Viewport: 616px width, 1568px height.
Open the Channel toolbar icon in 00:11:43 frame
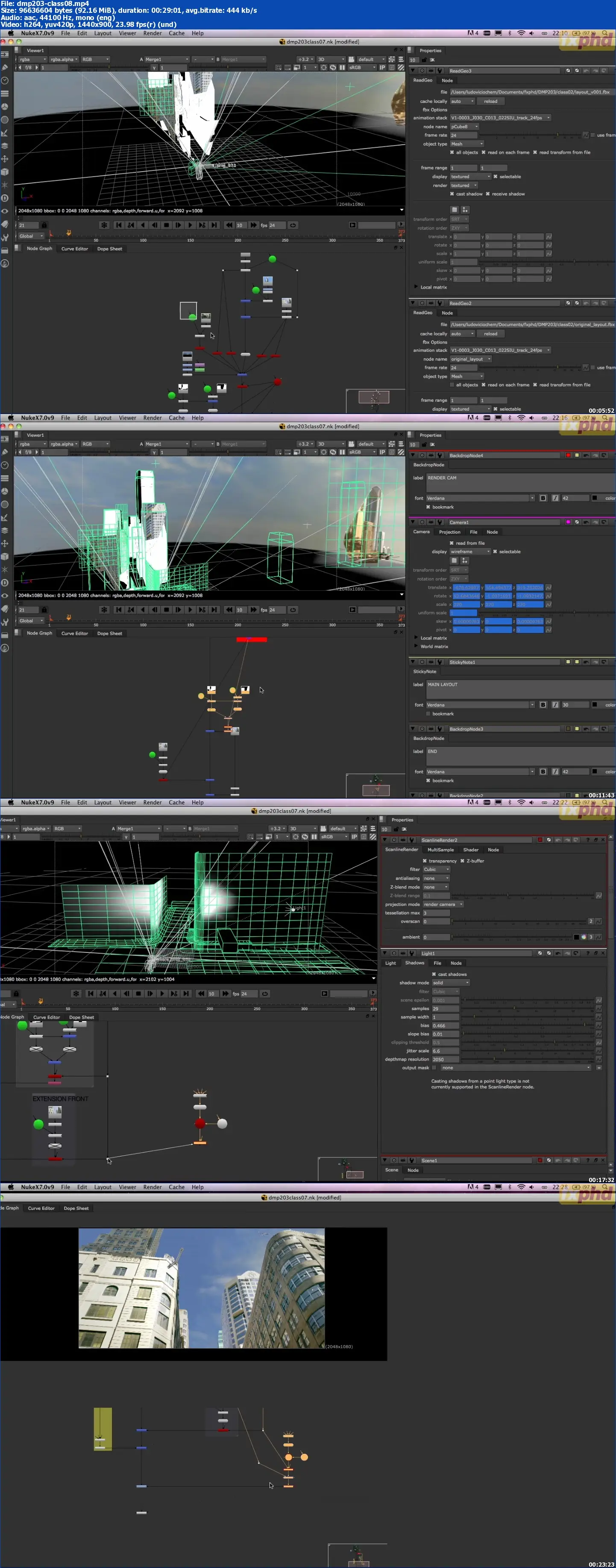click(5, 478)
